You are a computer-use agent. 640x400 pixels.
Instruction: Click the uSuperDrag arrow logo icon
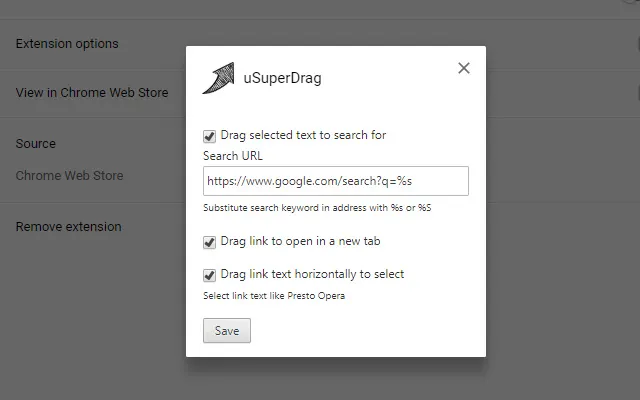pyautogui.click(x=218, y=77)
